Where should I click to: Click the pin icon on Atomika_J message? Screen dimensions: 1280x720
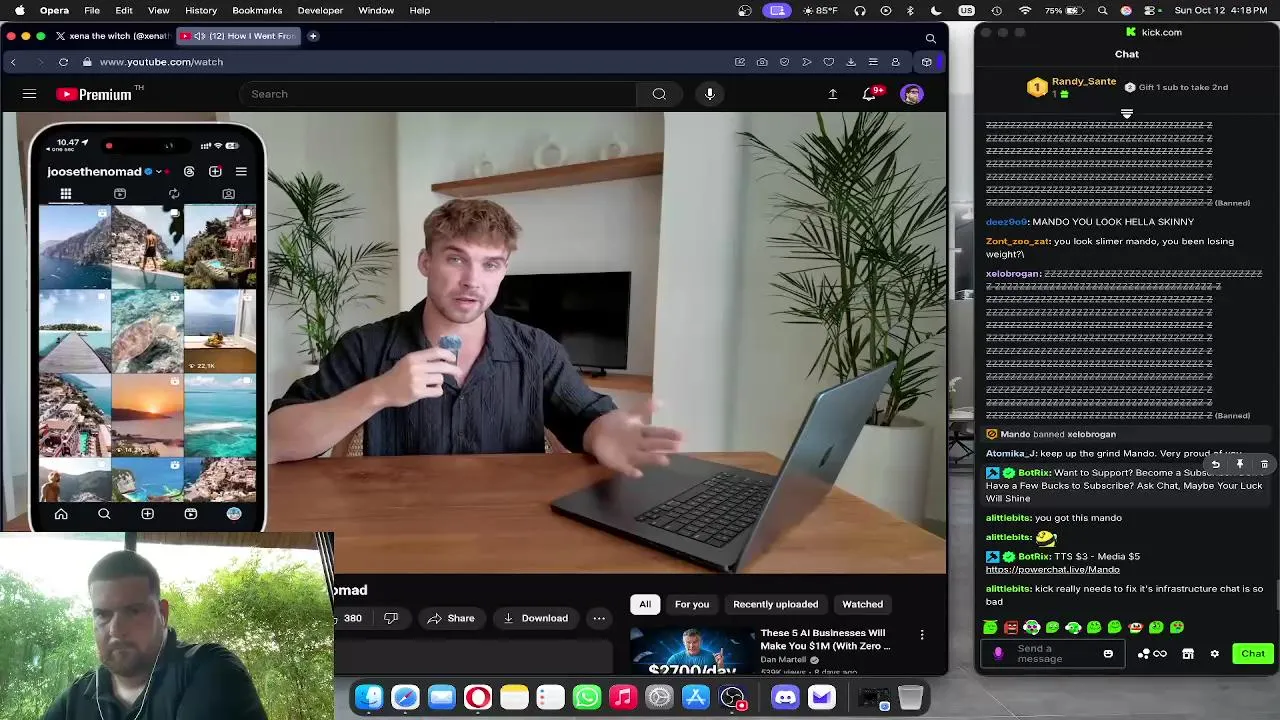[x=1240, y=464]
